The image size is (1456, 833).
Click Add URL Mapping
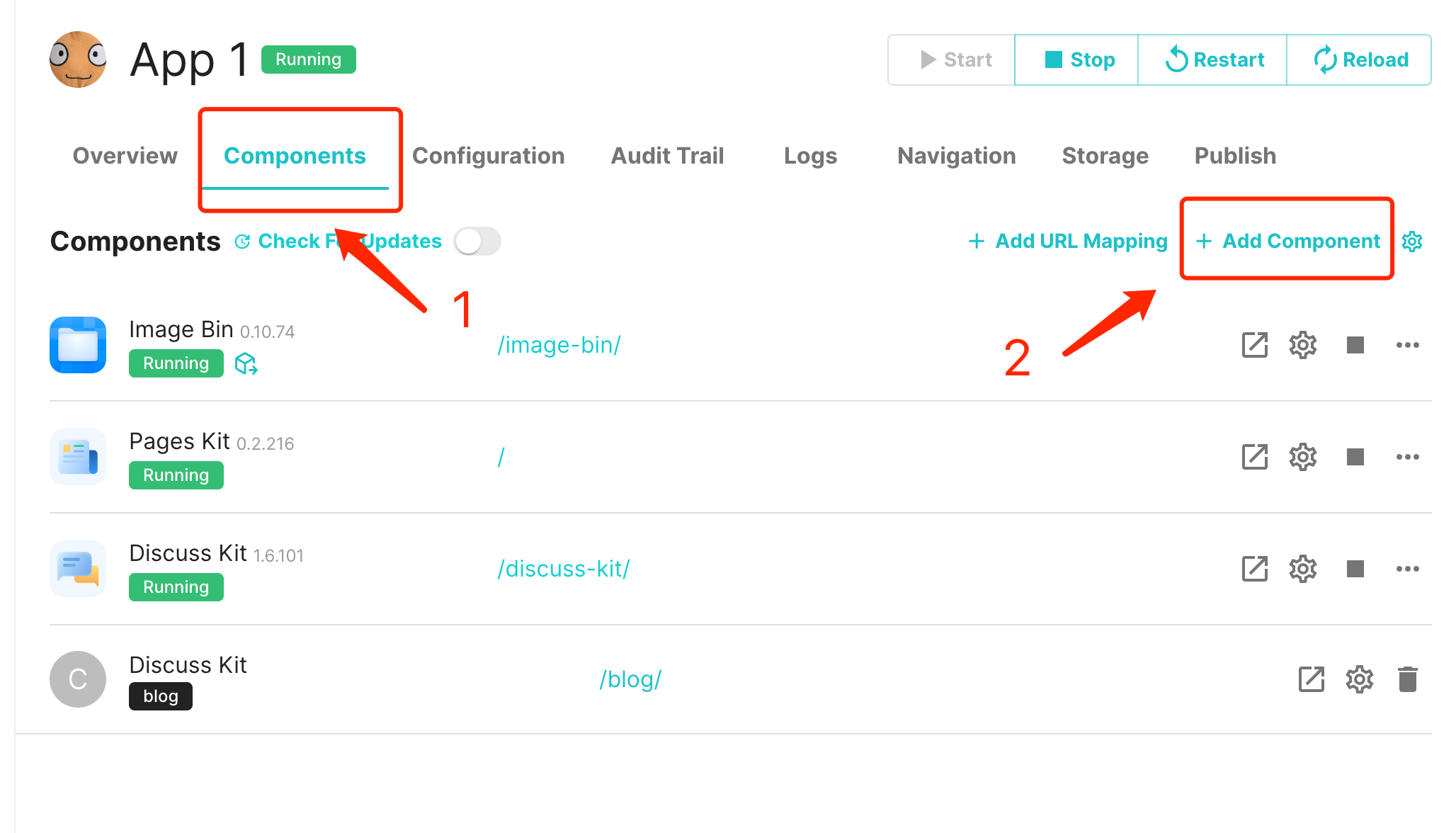(1068, 242)
